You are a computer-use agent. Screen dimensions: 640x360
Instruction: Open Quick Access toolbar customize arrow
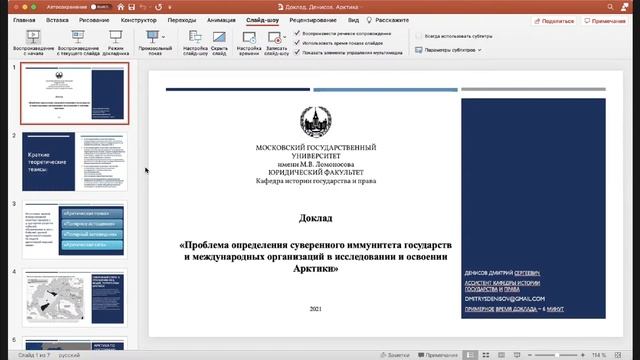coord(170,7)
